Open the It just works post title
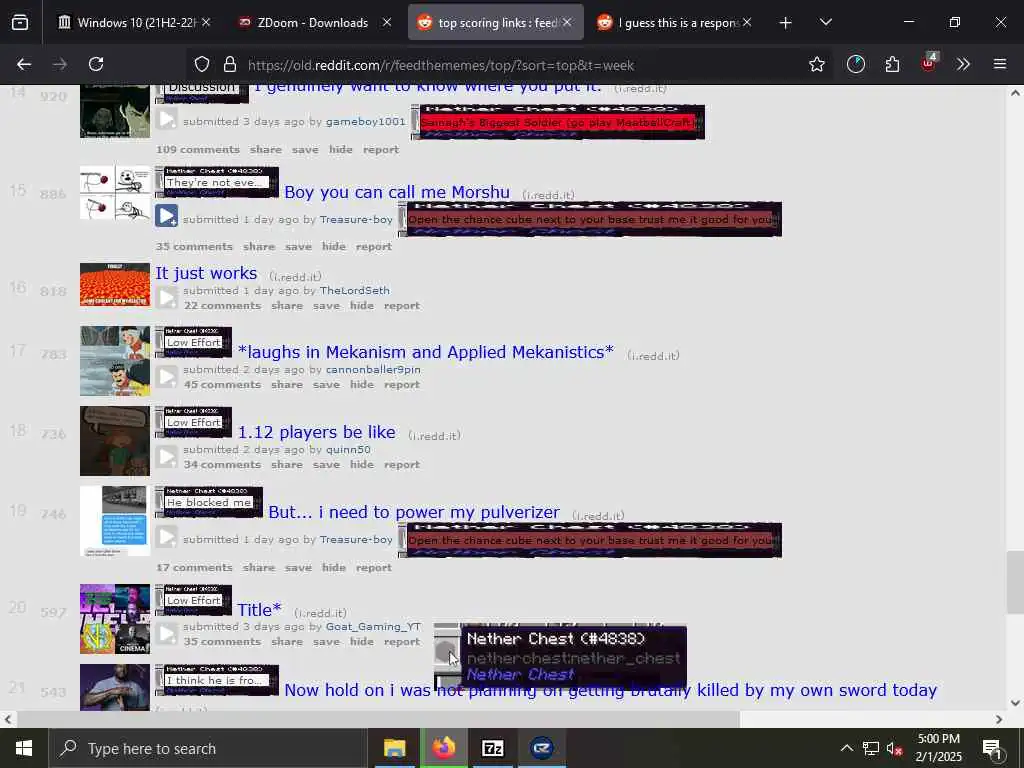 click(x=206, y=273)
